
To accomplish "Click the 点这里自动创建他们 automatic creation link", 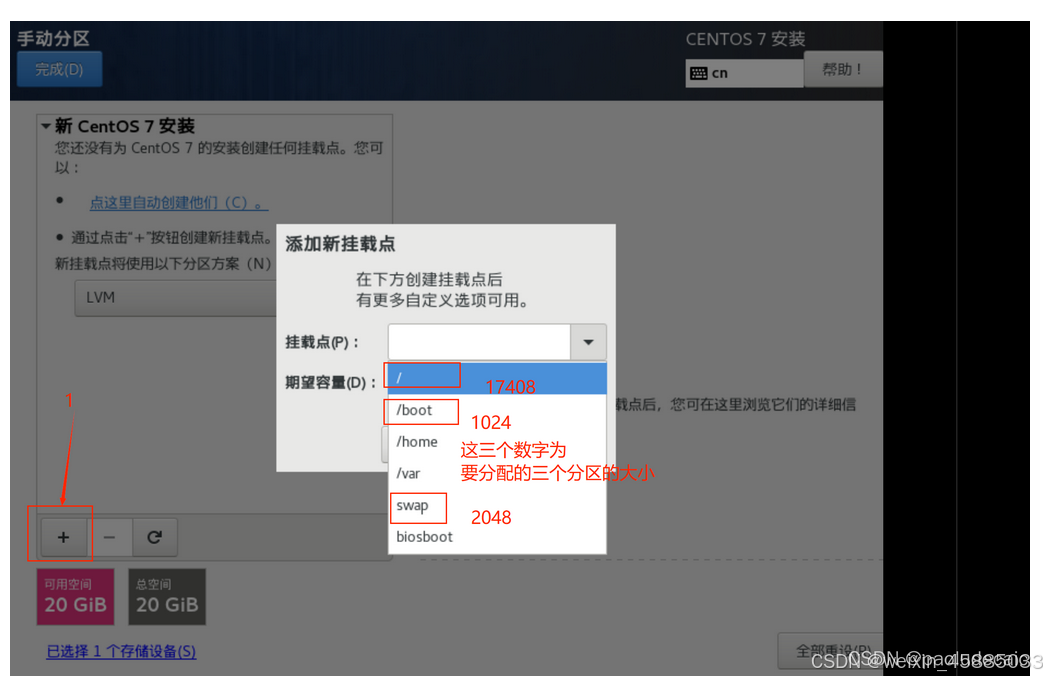I will (179, 202).
